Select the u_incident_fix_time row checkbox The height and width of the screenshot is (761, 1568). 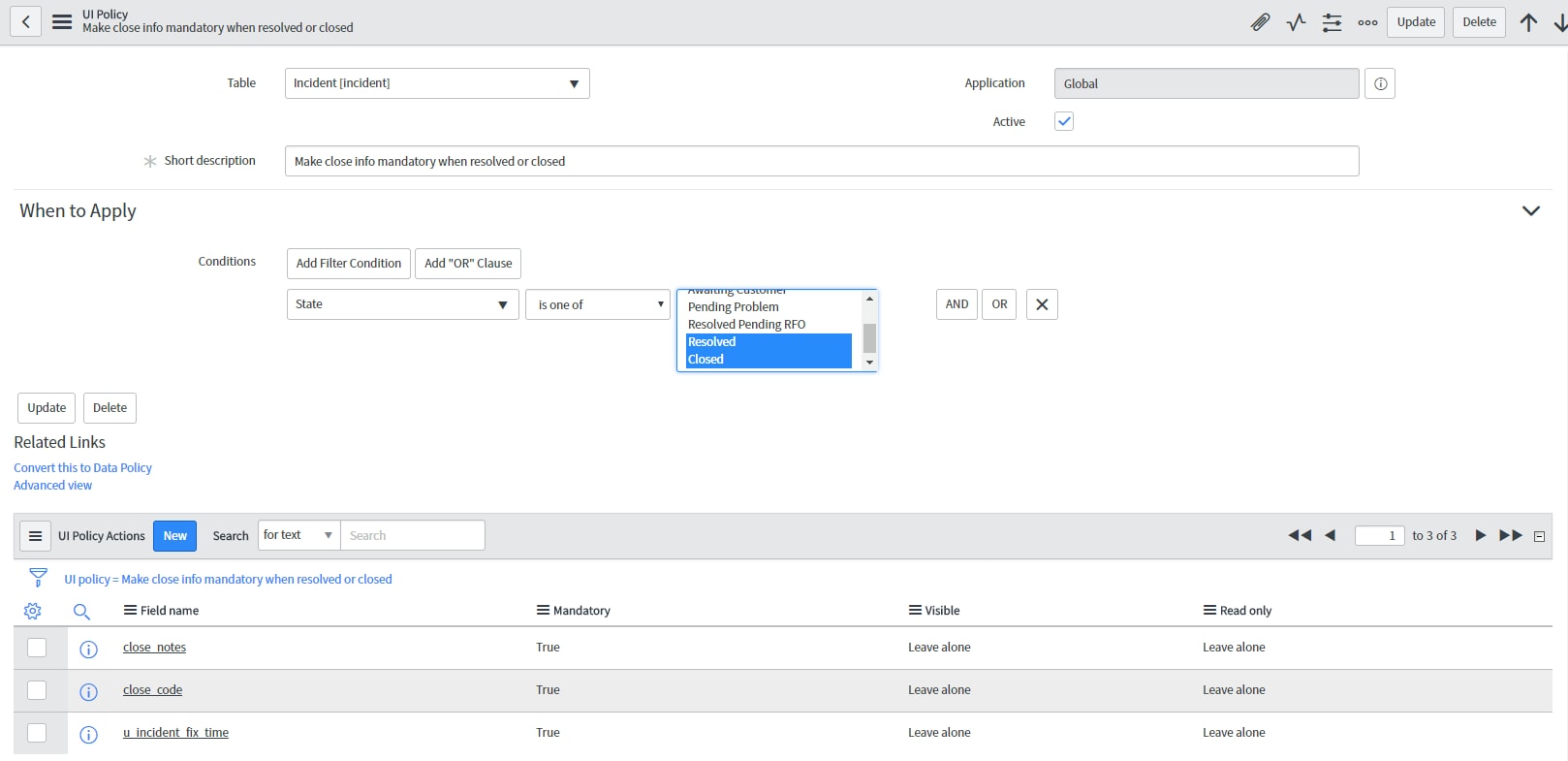pyautogui.click(x=37, y=733)
